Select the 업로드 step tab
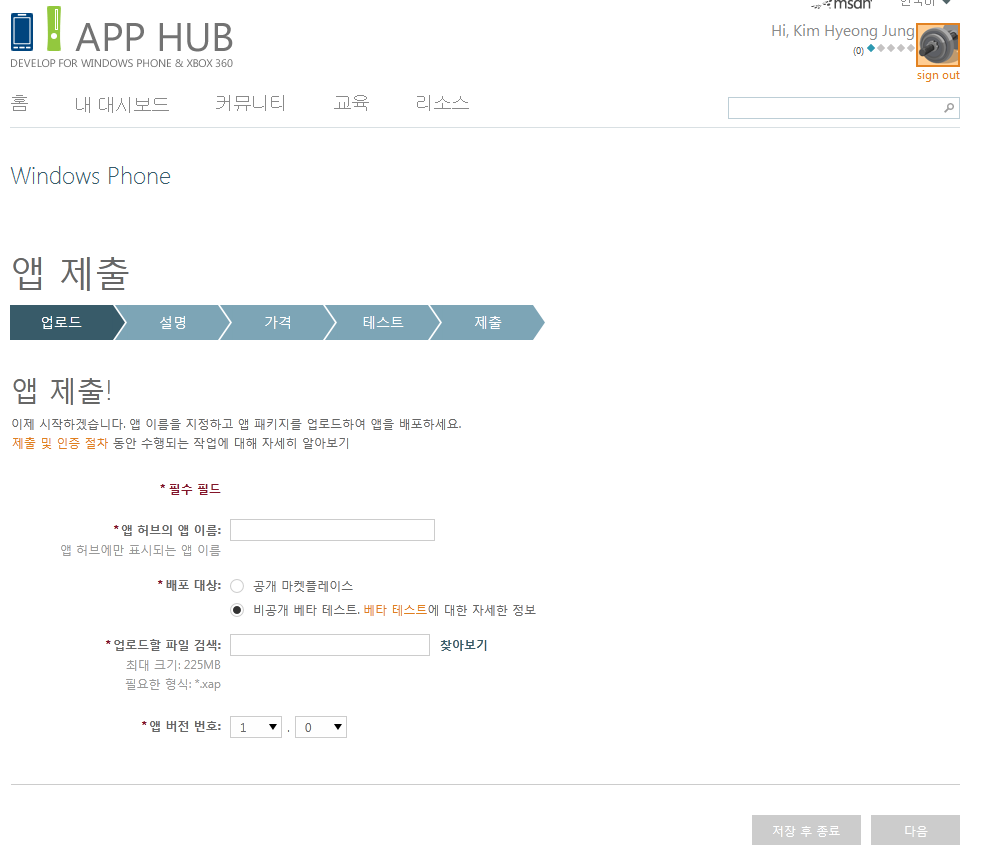This screenshot has width=1000, height=859. [x=62, y=322]
